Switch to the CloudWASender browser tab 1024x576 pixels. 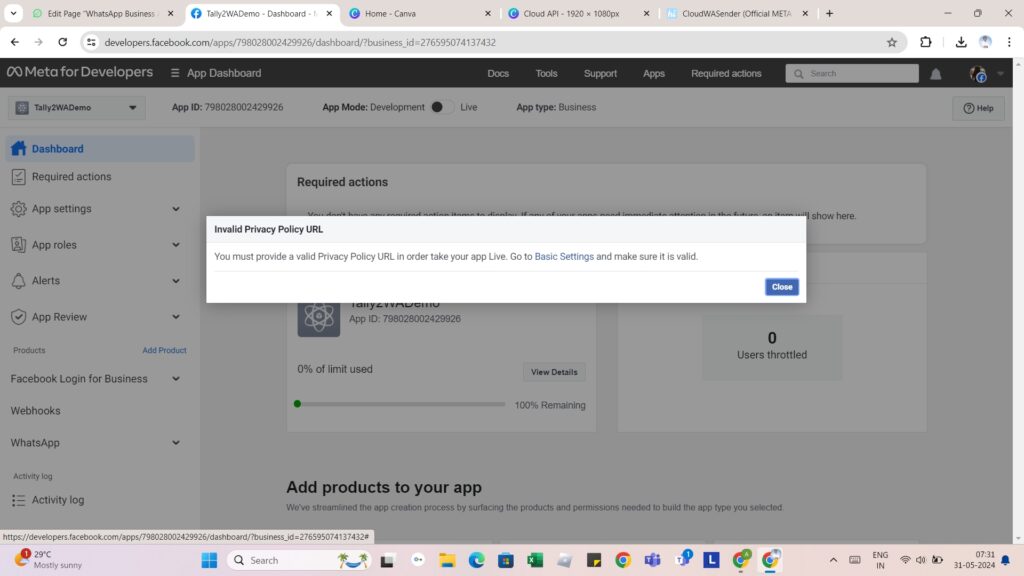(736, 13)
